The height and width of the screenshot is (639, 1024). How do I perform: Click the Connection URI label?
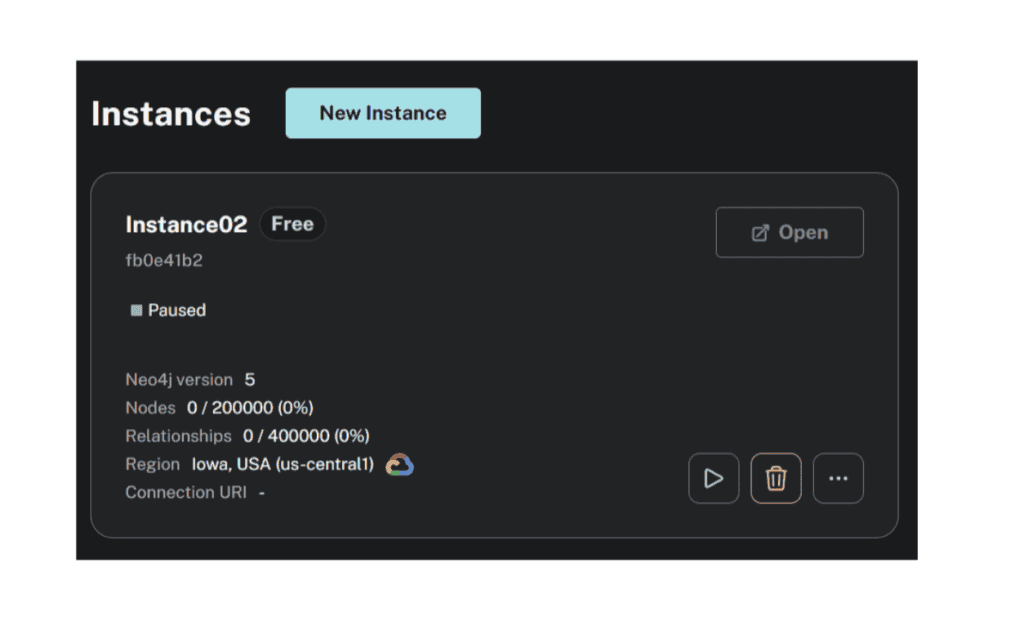[186, 492]
